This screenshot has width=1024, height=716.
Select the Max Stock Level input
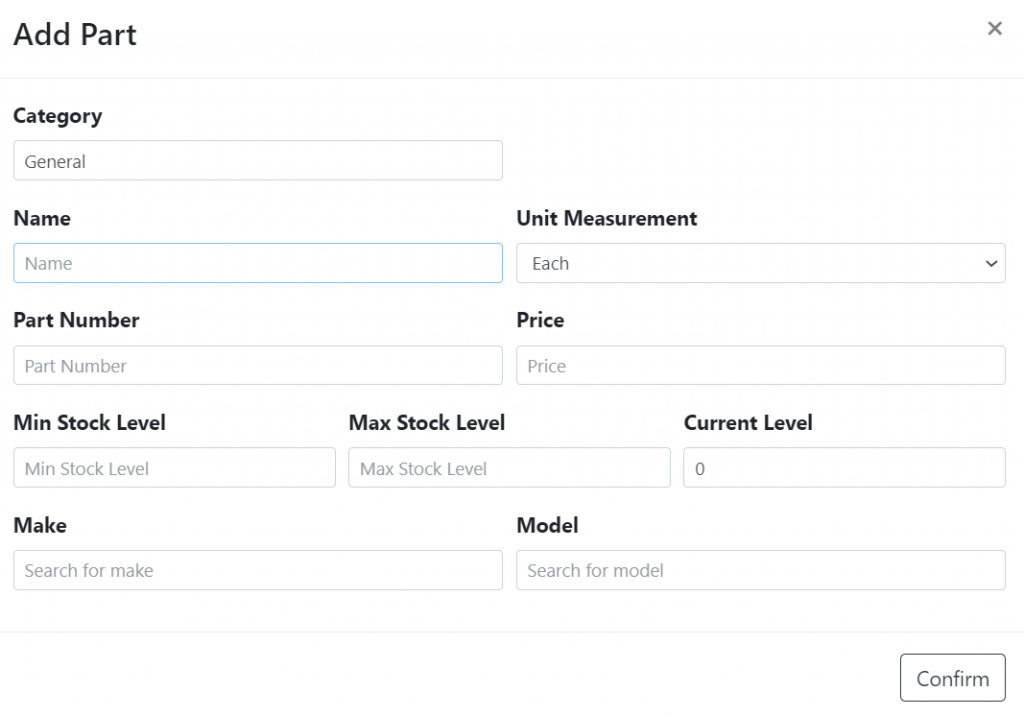509,468
